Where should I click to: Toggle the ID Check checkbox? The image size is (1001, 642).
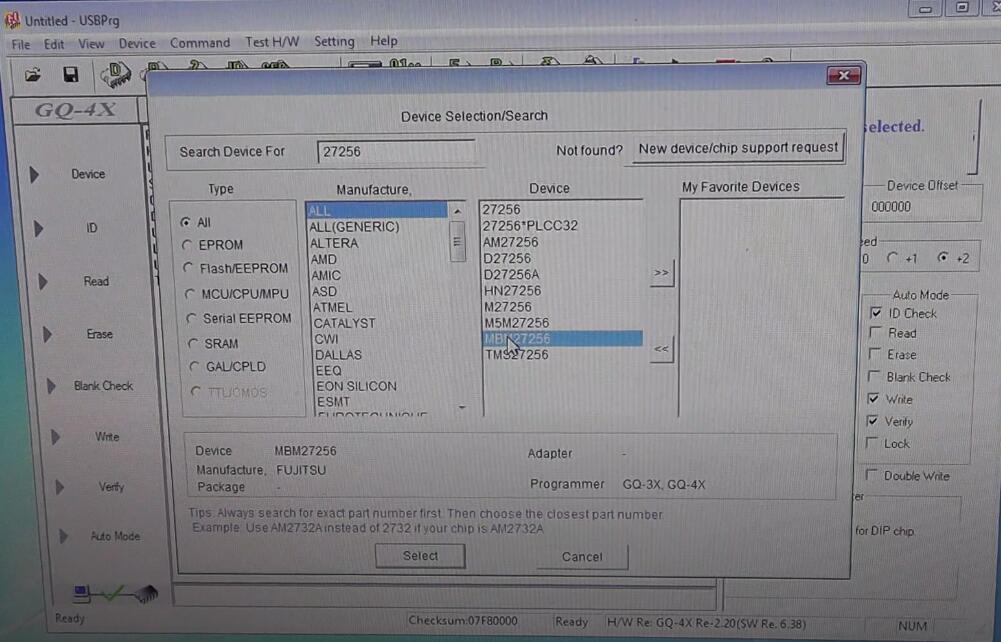pyautogui.click(x=876, y=313)
